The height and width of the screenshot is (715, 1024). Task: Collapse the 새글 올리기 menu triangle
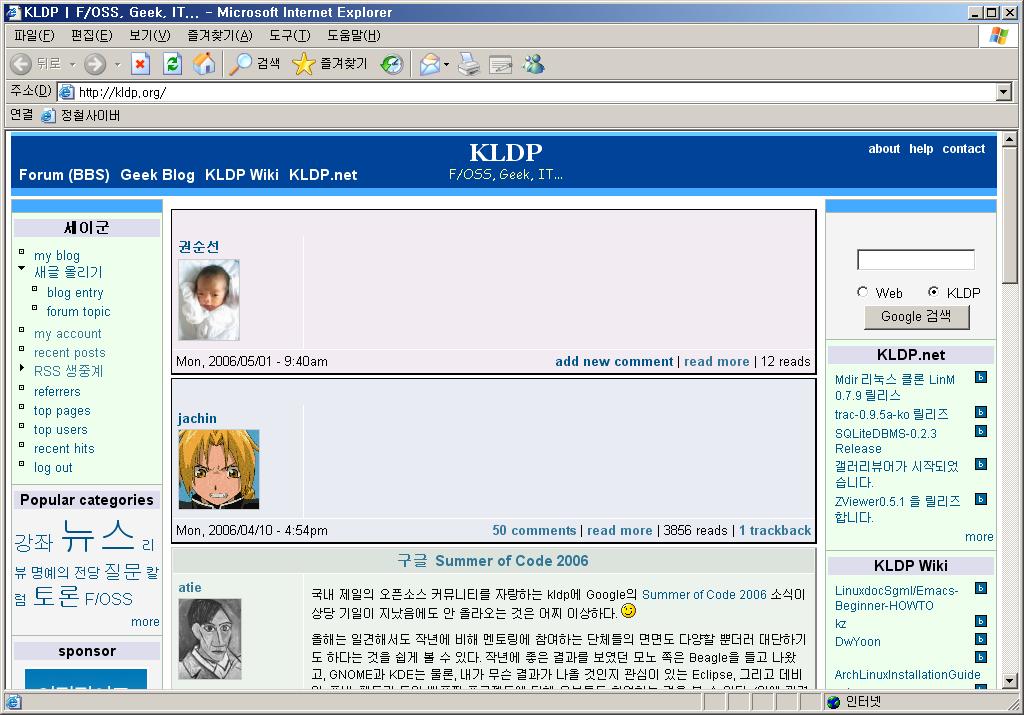22,268
